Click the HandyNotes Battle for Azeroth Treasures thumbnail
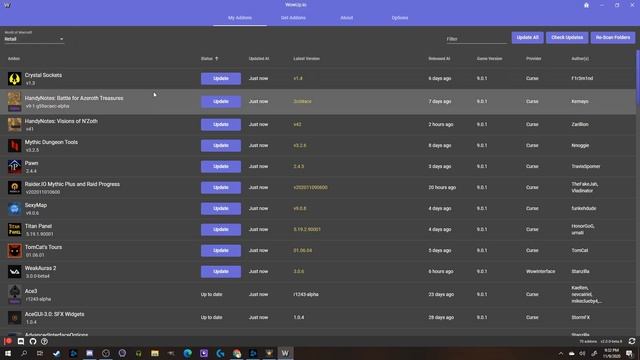Viewport: 640px width, 360px height. 14,101
